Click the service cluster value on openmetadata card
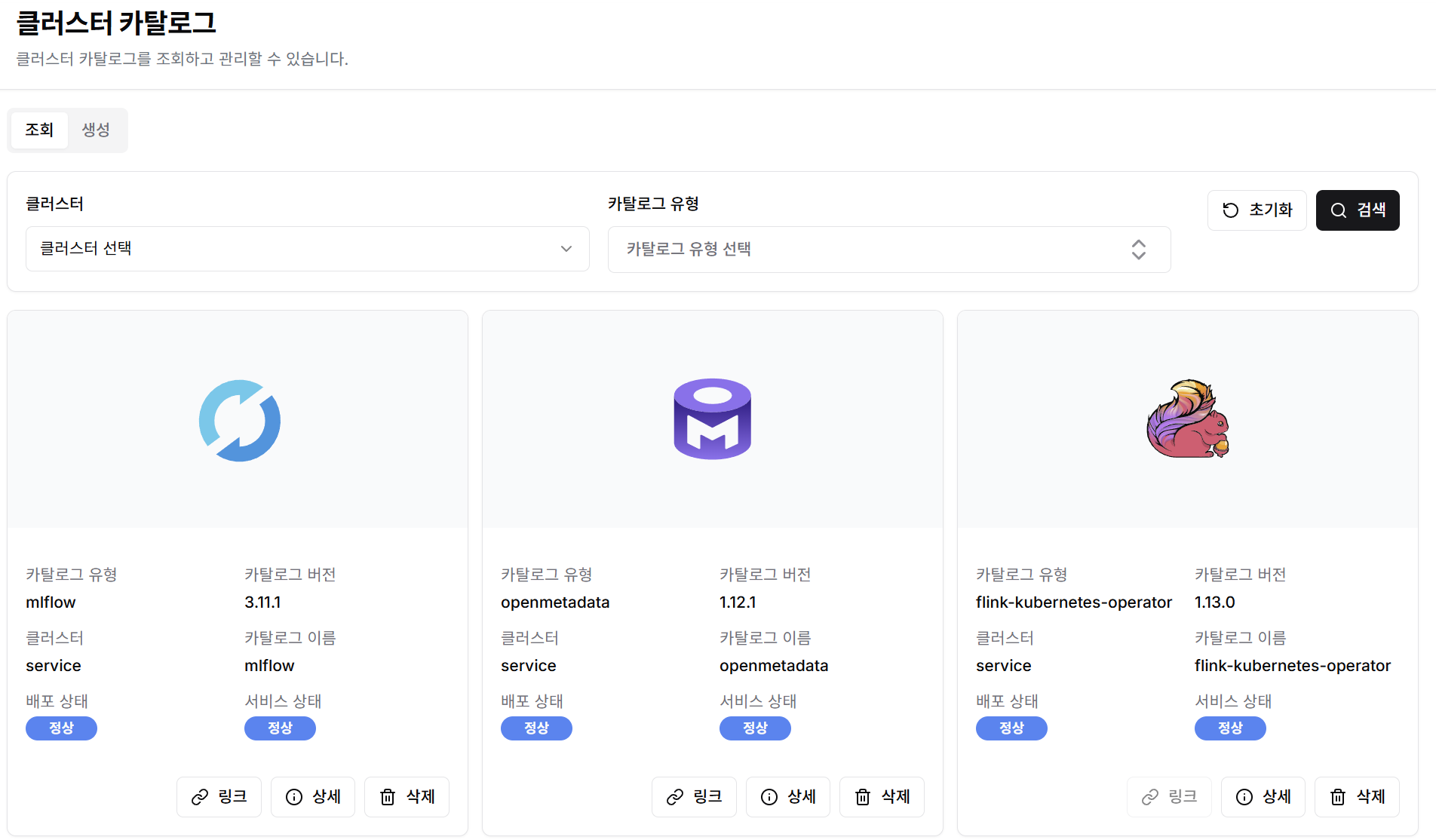Viewport: 1436px width, 840px height. [x=529, y=666]
